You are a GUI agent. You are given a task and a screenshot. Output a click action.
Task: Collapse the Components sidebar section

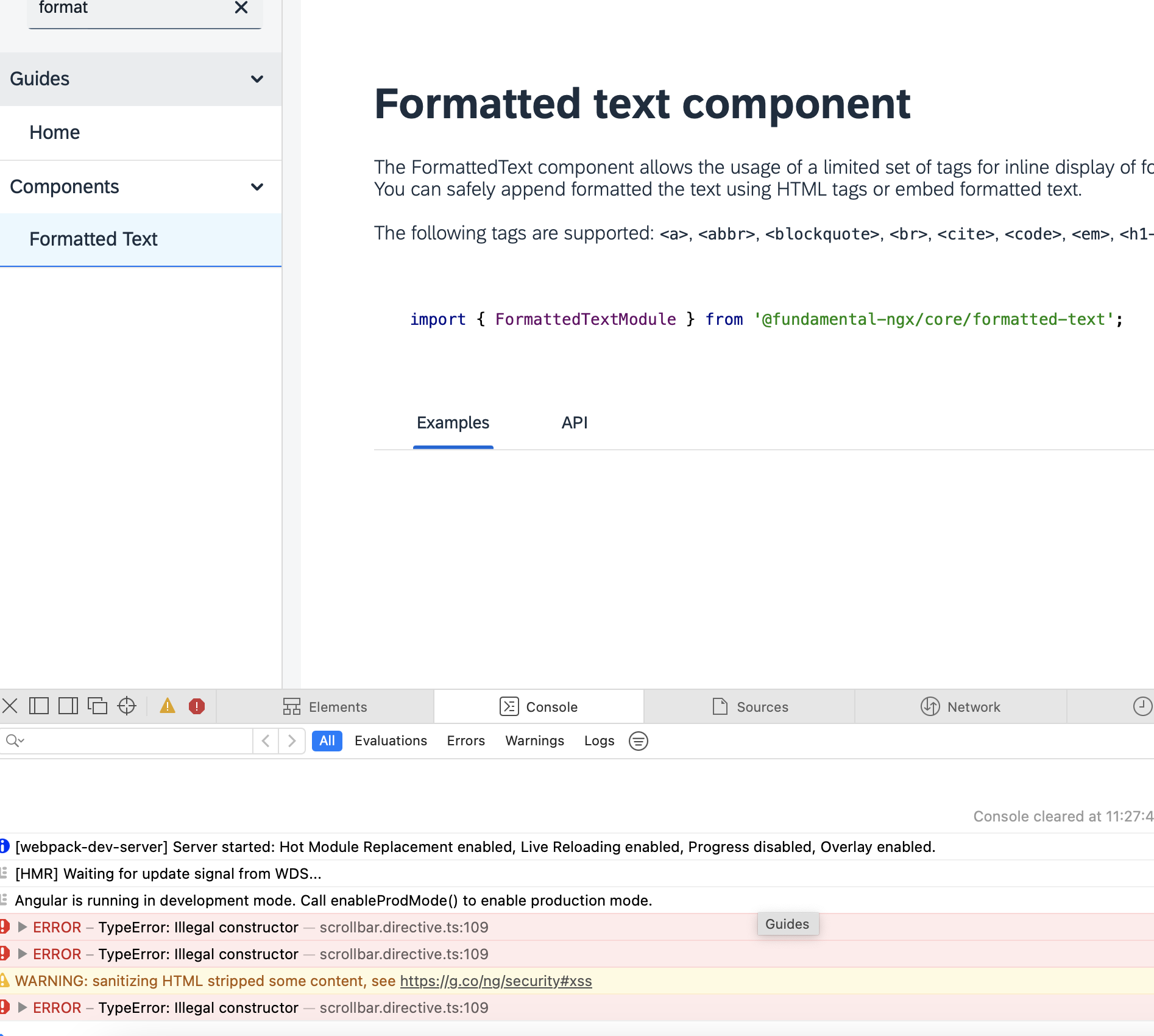point(258,186)
